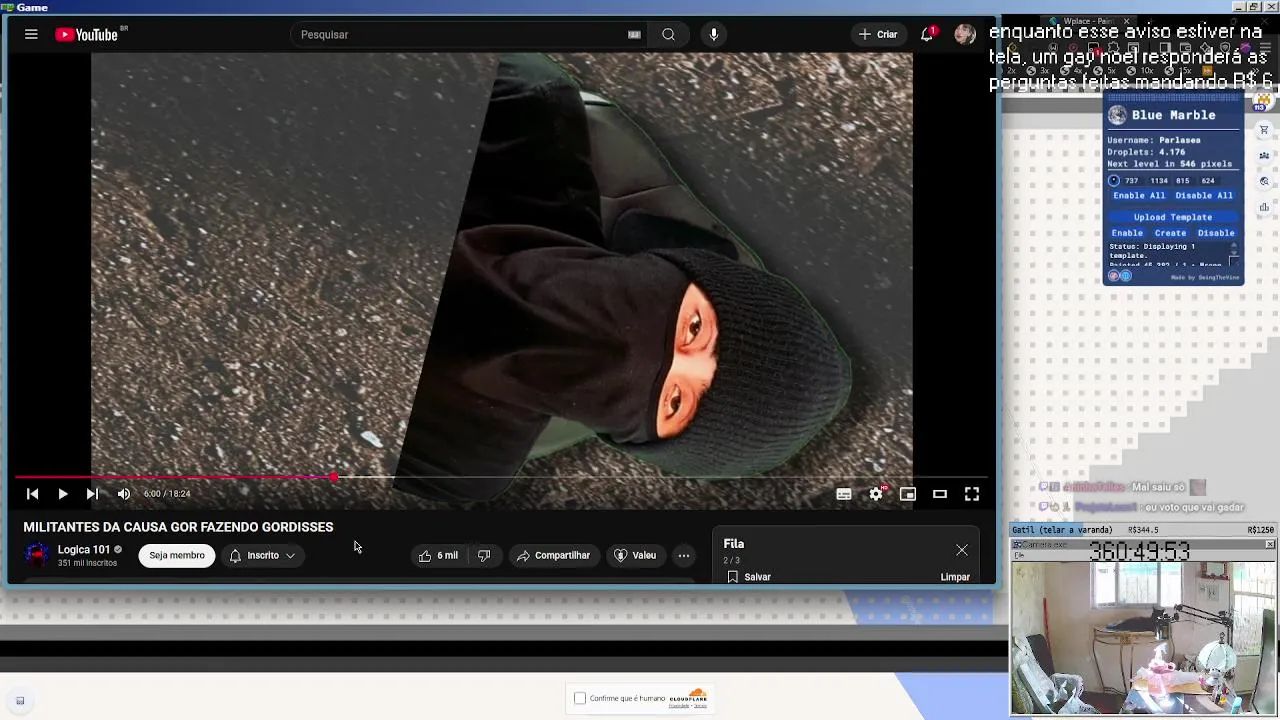Edit the 737 coordinate field
1280x720 pixels.
1132,181
